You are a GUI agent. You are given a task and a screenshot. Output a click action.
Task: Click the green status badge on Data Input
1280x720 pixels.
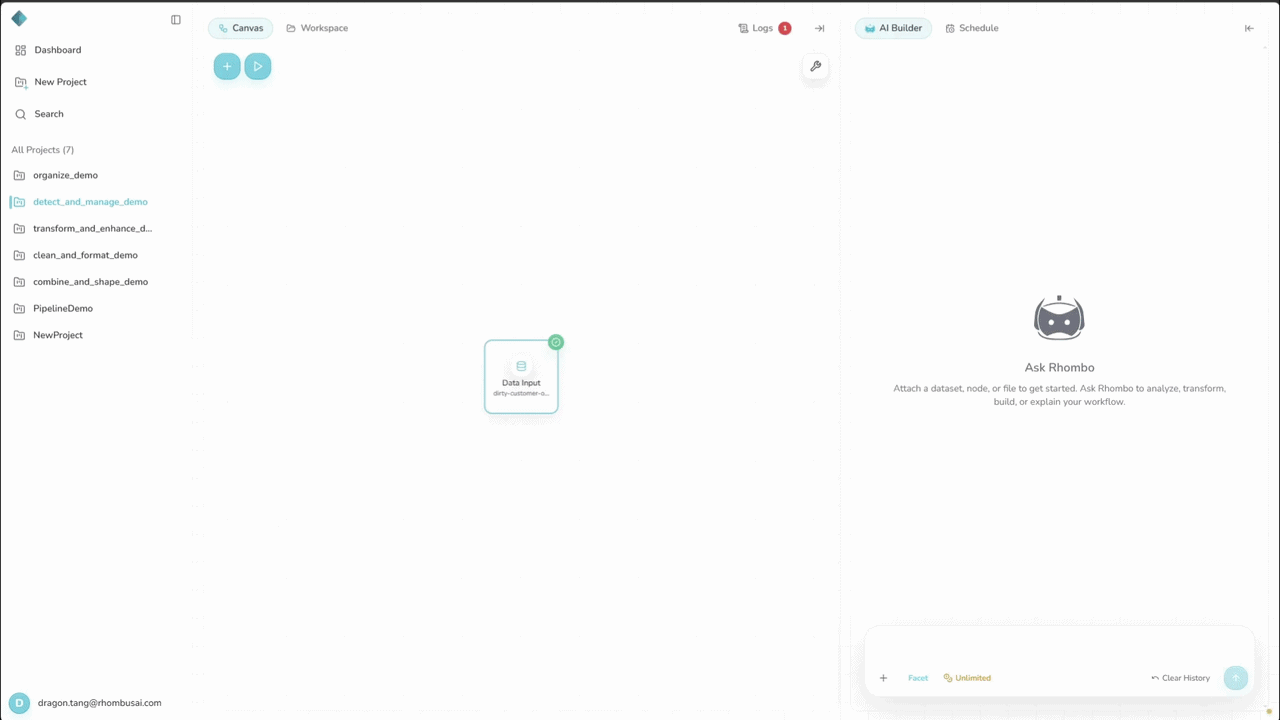click(x=556, y=342)
